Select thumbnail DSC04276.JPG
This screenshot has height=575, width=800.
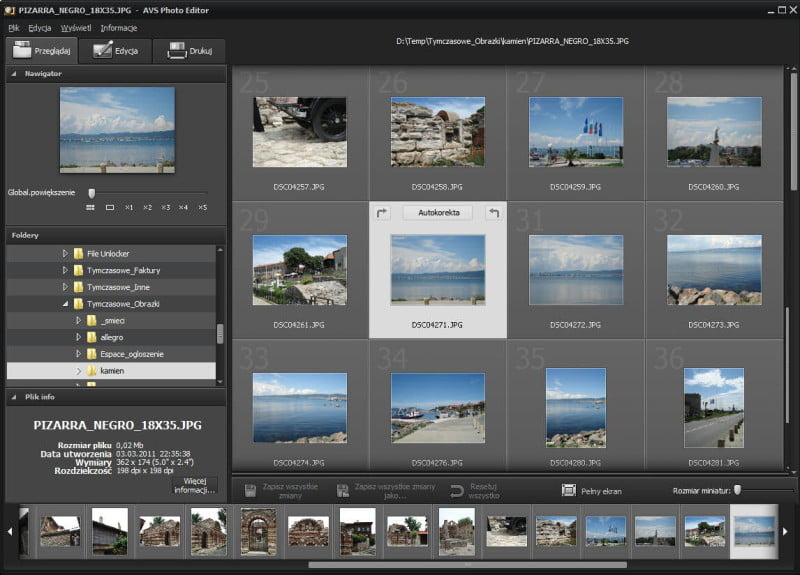click(438, 408)
